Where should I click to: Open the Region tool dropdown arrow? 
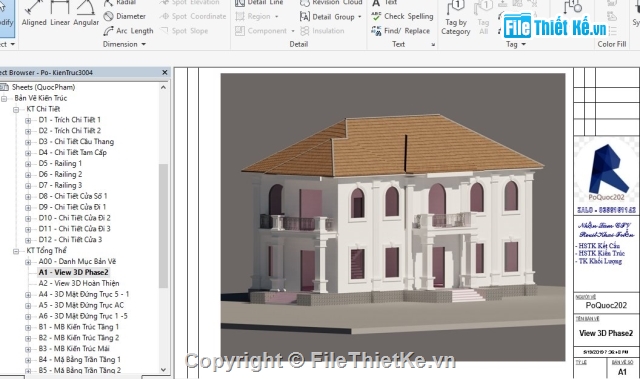click(x=276, y=17)
